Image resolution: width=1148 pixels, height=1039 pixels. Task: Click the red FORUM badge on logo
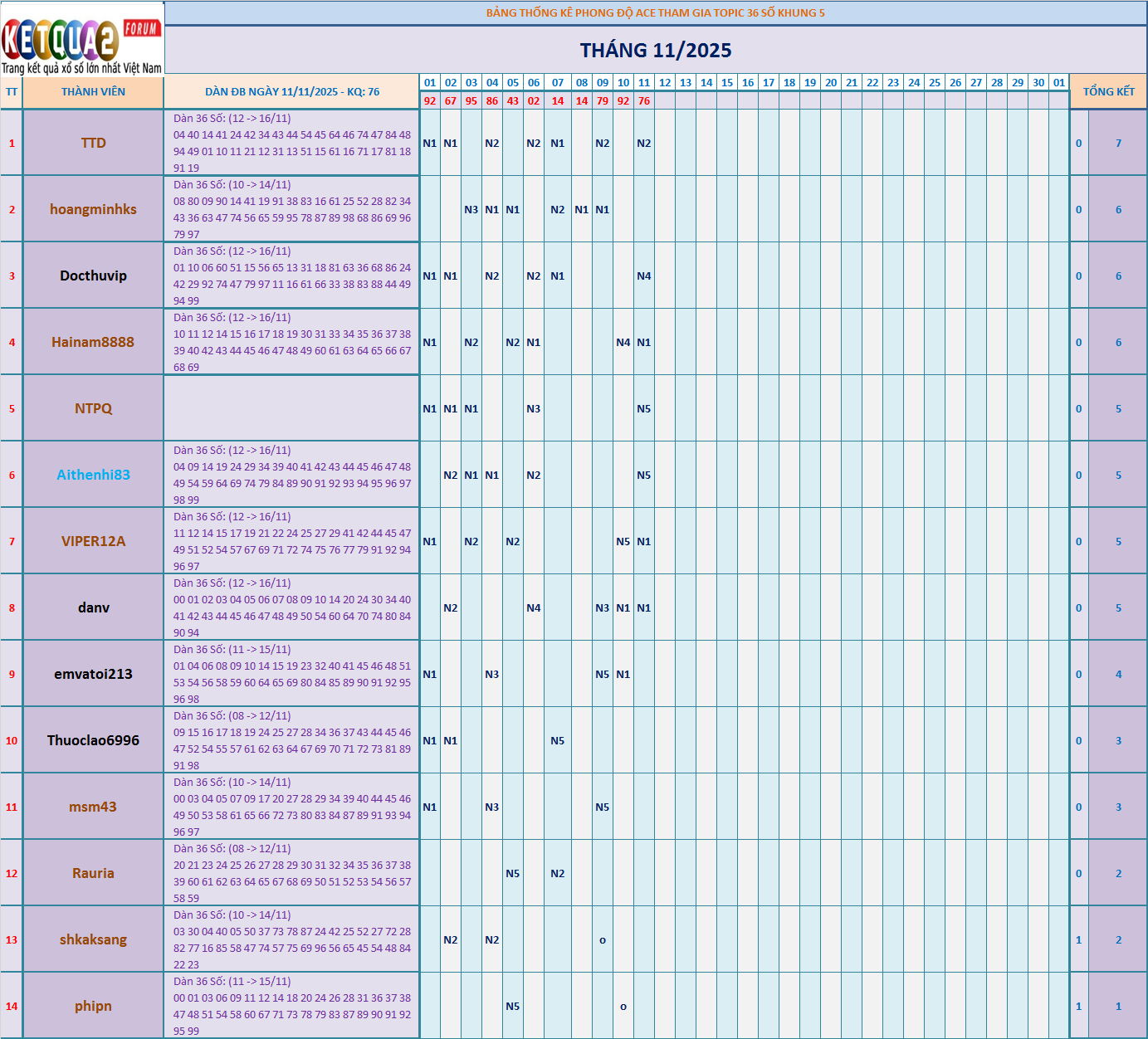tap(141, 28)
